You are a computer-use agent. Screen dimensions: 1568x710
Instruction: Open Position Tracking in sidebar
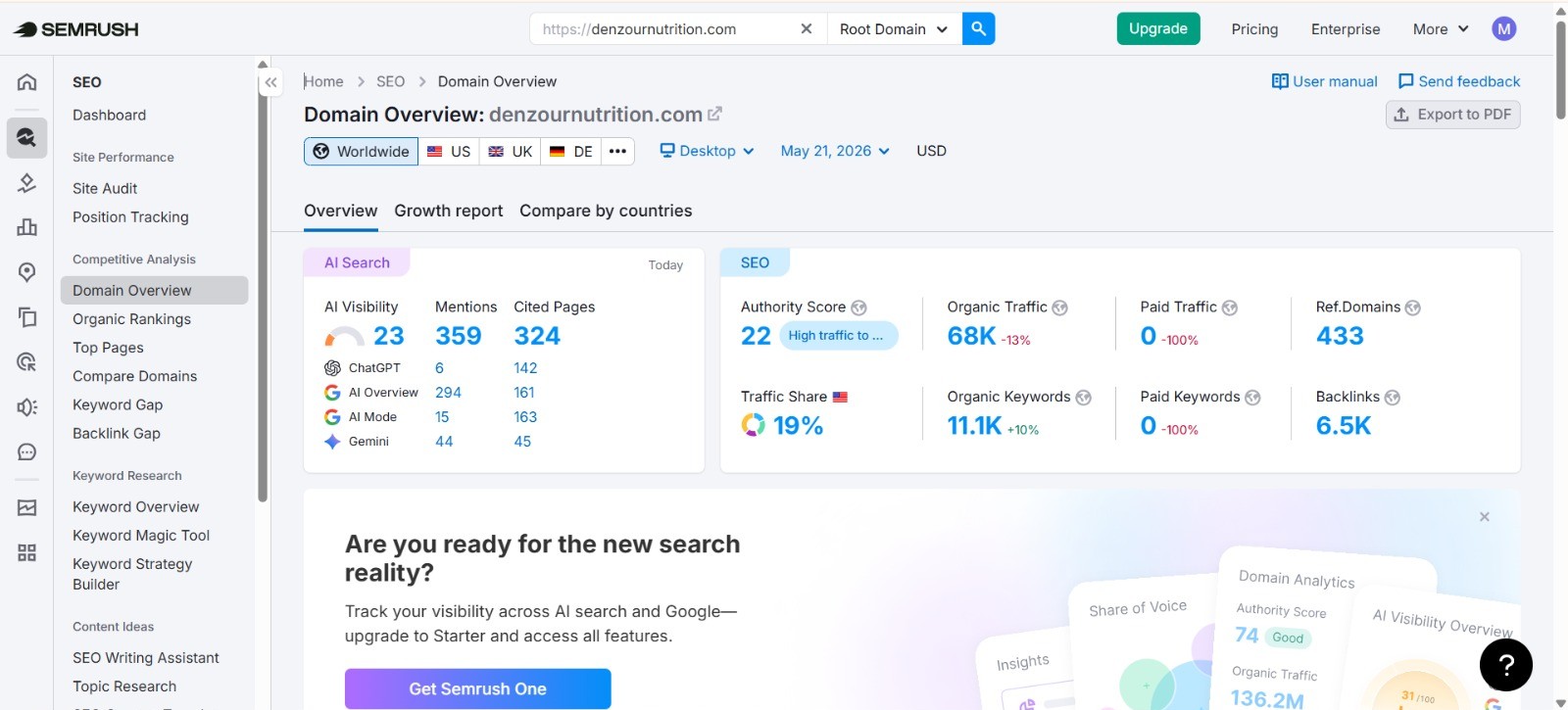click(130, 216)
